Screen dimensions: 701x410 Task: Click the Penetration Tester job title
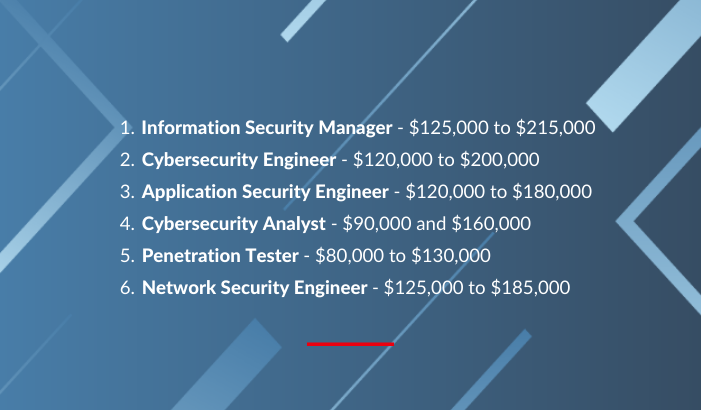pos(220,256)
